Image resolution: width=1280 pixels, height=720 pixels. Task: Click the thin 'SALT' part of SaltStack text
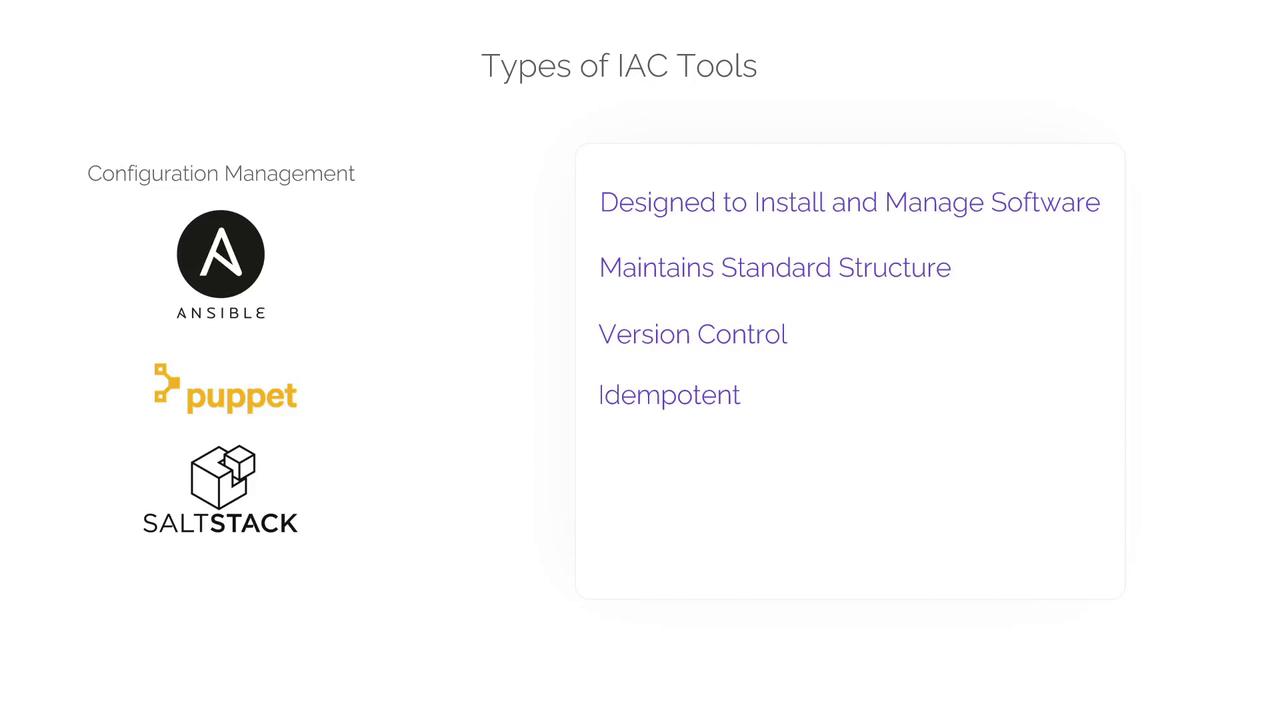[x=176, y=523]
